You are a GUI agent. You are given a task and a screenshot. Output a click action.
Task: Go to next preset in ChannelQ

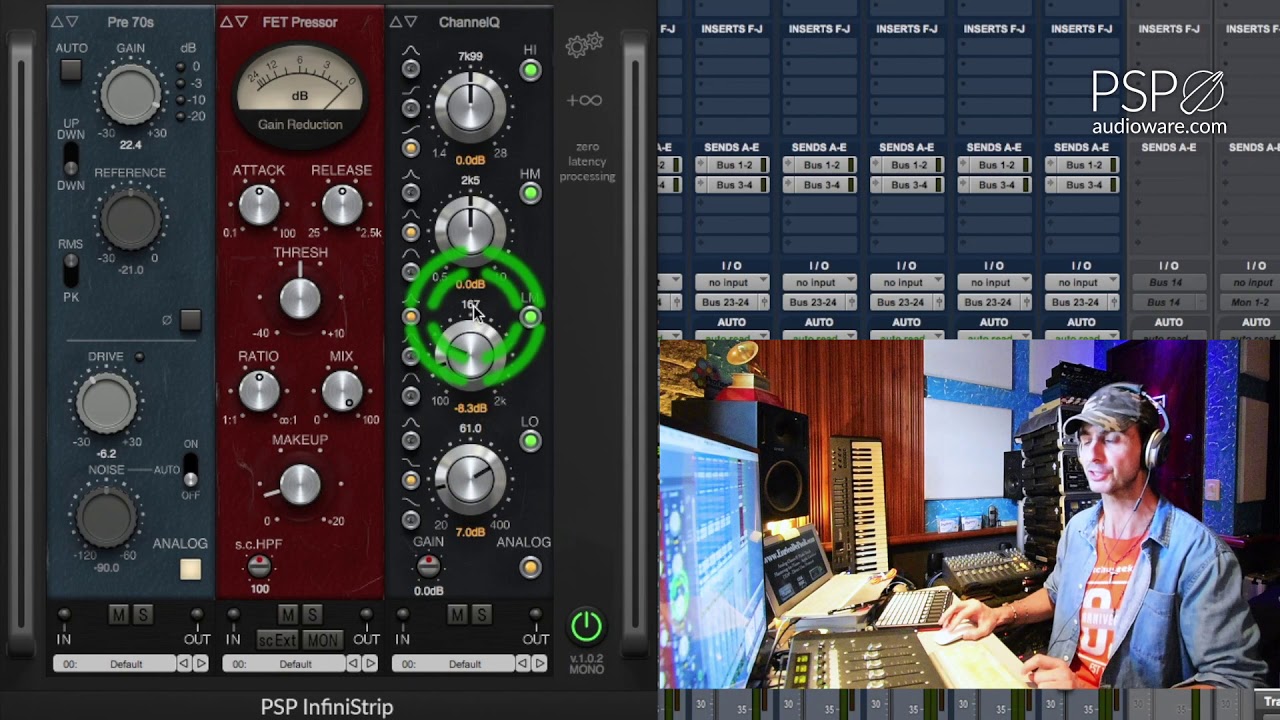click(540, 663)
